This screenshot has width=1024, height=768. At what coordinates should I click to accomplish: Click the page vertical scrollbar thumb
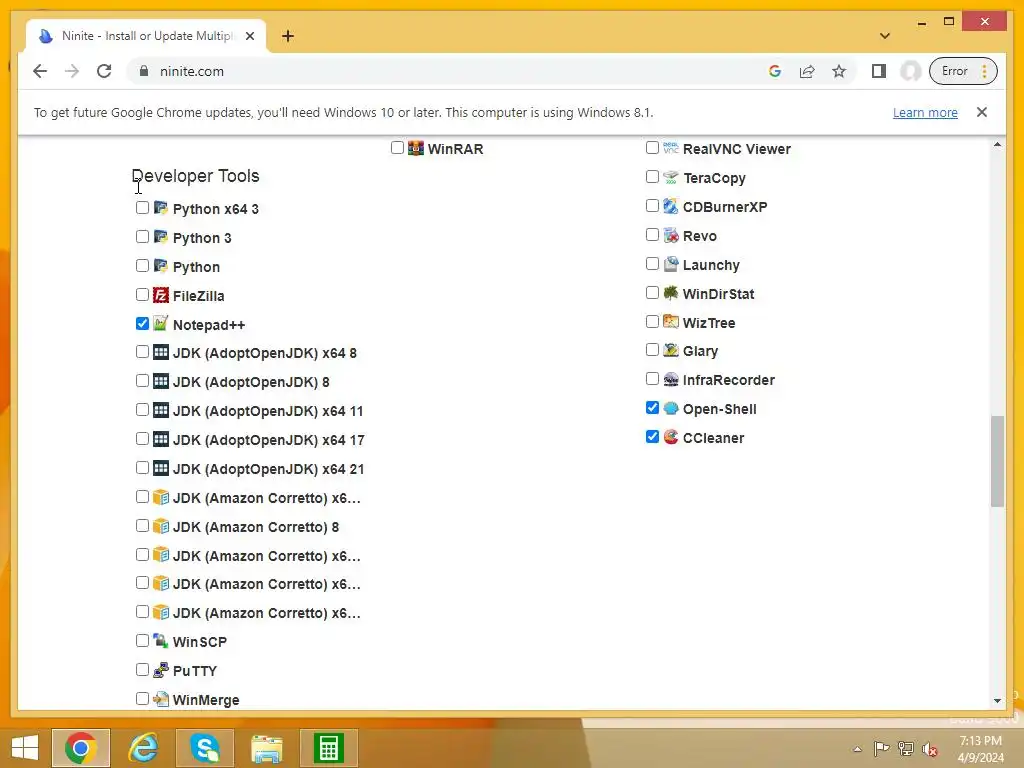[x=997, y=461]
